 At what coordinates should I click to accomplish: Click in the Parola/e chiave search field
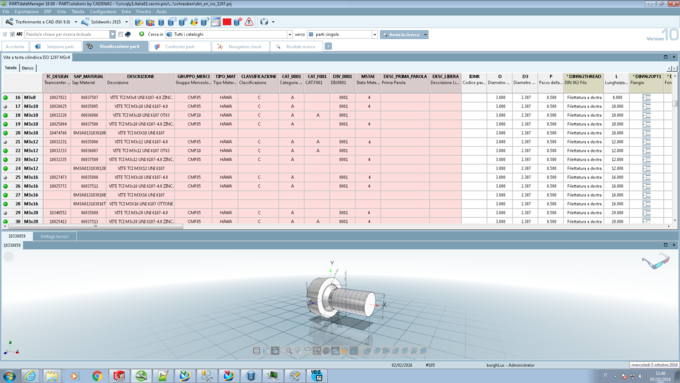point(67,34)
